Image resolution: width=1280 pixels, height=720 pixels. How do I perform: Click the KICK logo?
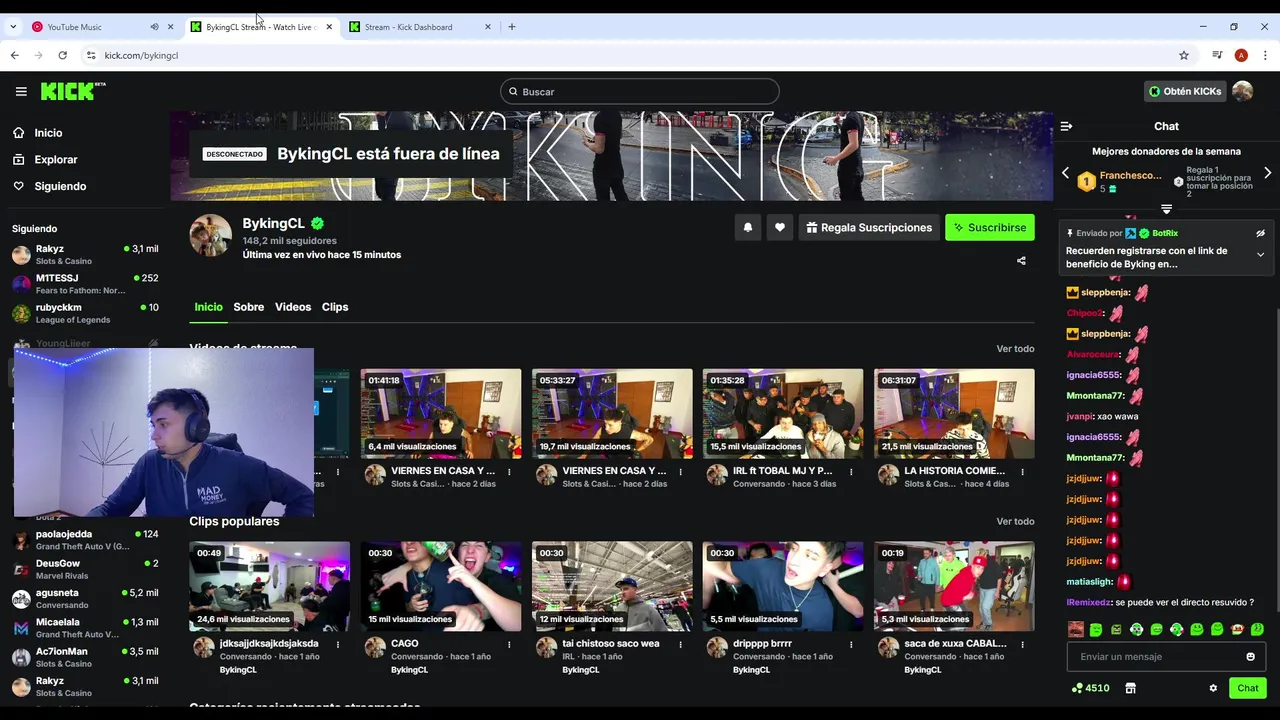tap(72, 91)
